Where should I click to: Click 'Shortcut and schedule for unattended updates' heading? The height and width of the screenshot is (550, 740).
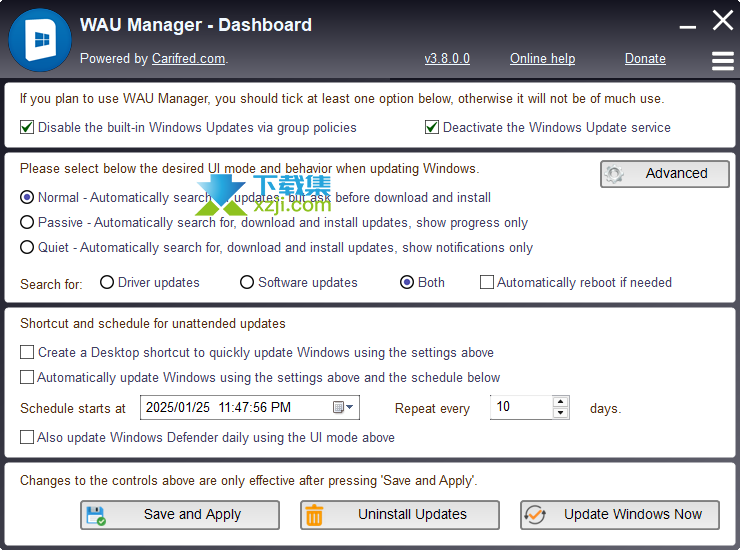click(153, 323)
